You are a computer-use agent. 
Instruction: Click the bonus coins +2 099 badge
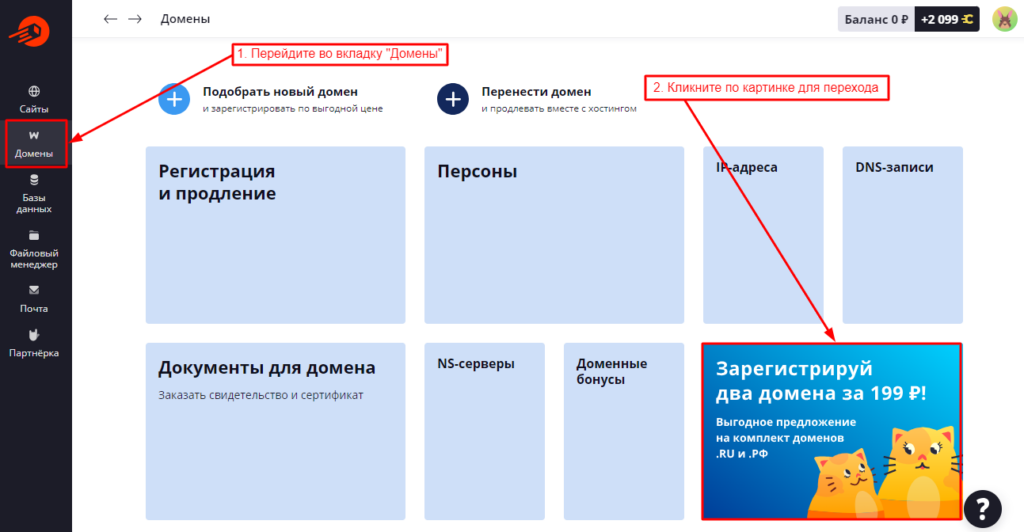tap(947, 20)
